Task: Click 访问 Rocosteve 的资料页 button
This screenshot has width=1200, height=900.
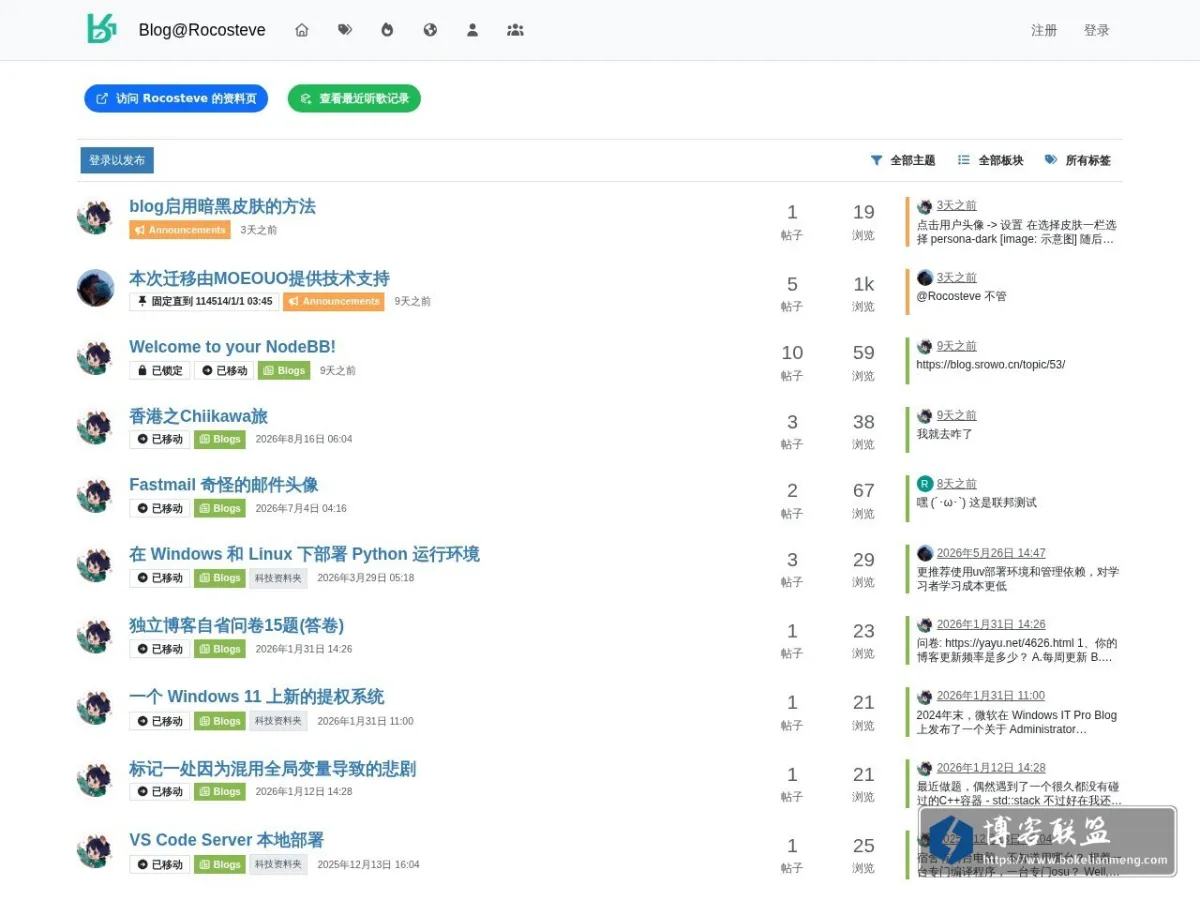Action: tap(176, 98)
